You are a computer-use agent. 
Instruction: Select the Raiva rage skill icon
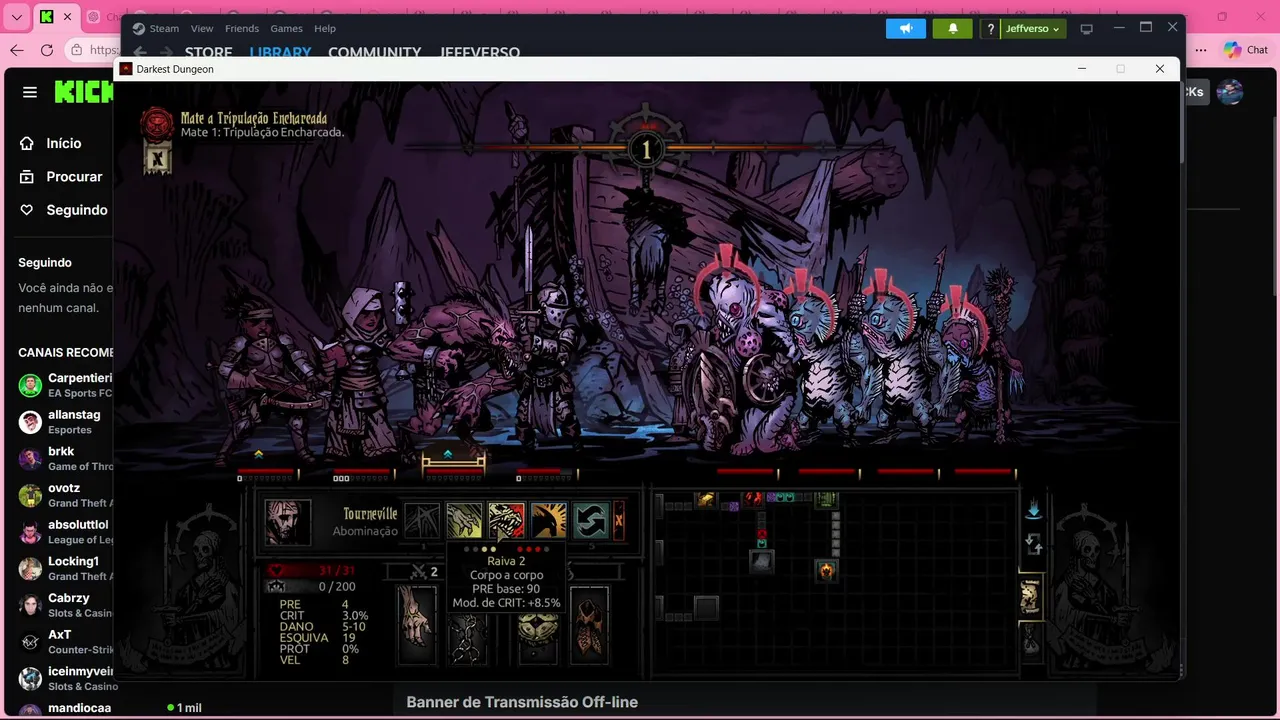pos(507,521)
